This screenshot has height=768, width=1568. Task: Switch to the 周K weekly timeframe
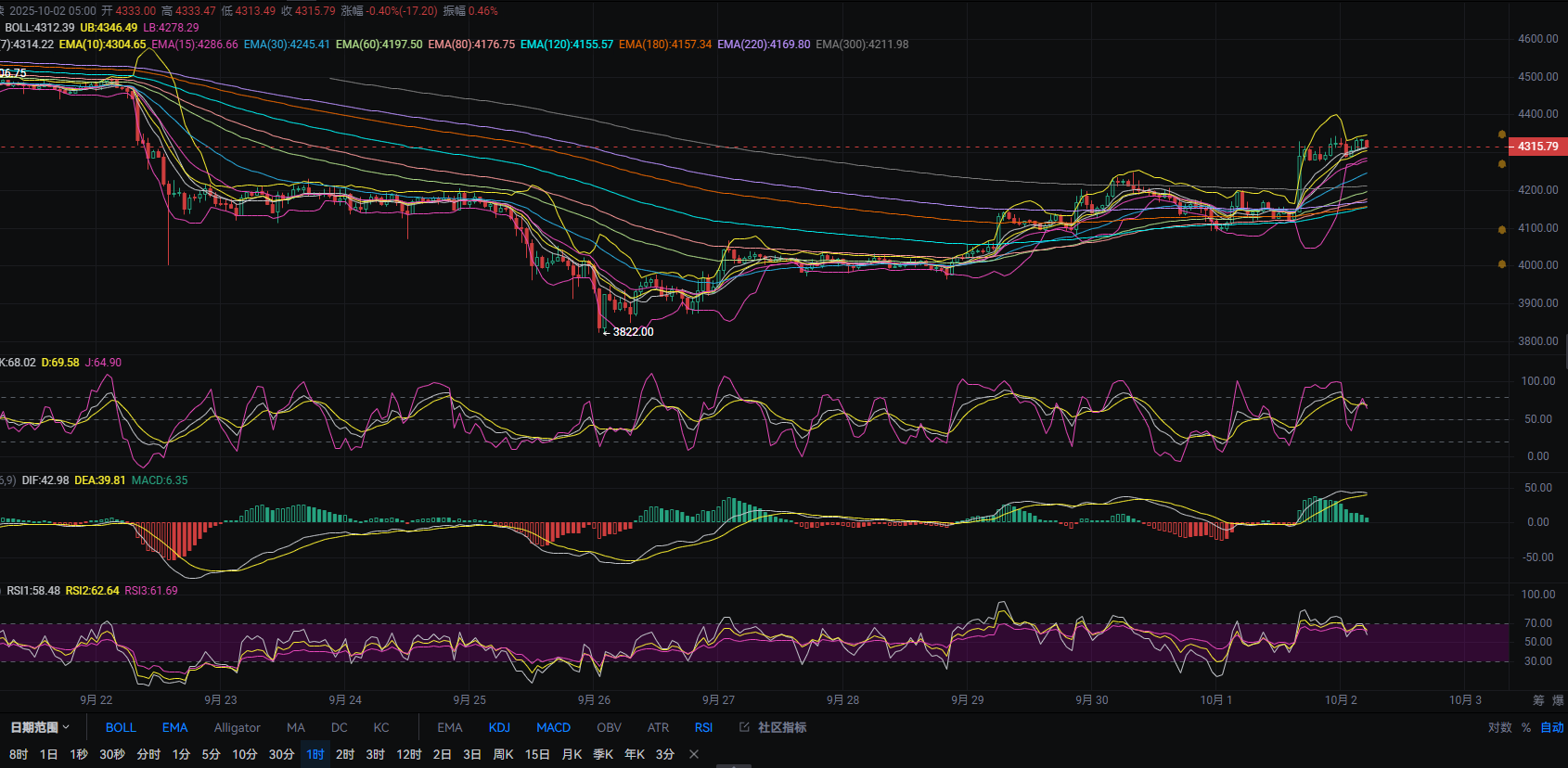(503, 754)
